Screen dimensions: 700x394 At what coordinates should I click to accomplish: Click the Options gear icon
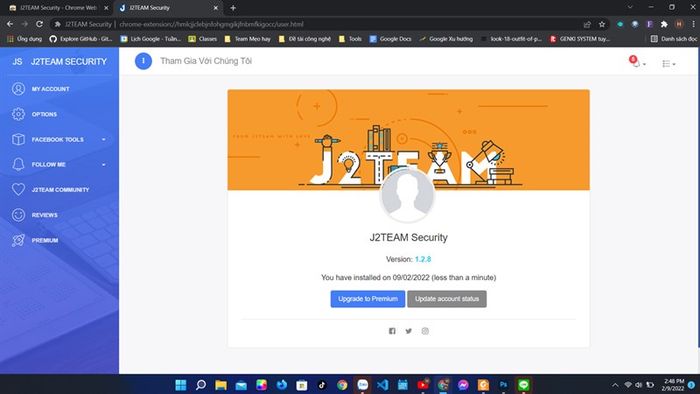pos(18,114)
